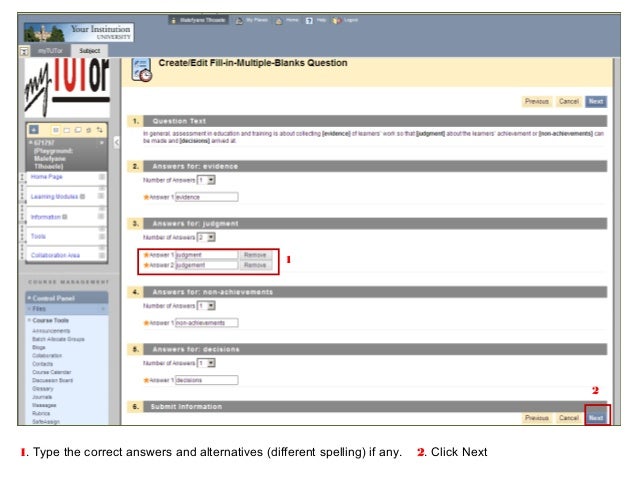The width and height of the screenshot is (638, 479).
Task: Click the blue plus add-menu-item icon
Action: tap(34, 129)
